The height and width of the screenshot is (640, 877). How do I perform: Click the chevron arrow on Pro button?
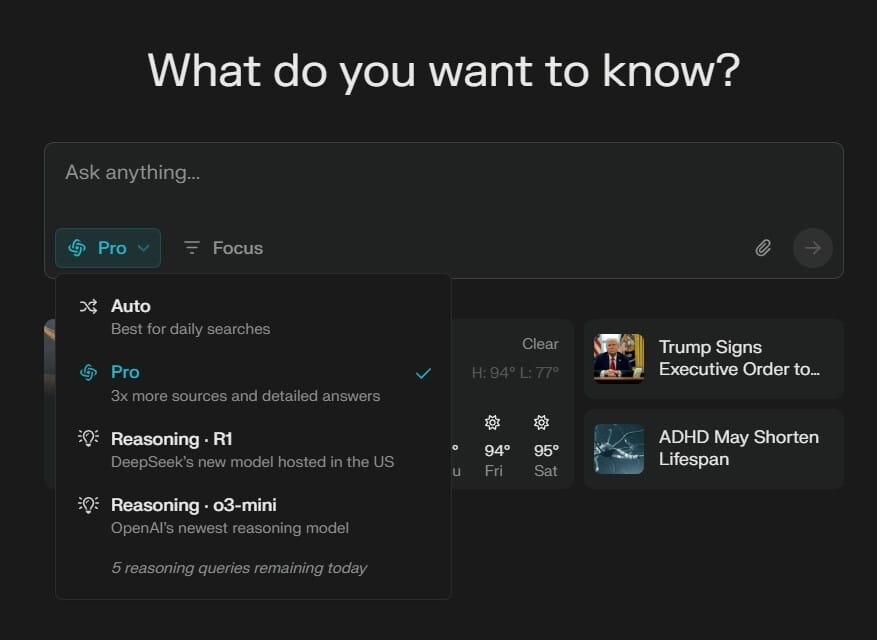pos(143,248)
